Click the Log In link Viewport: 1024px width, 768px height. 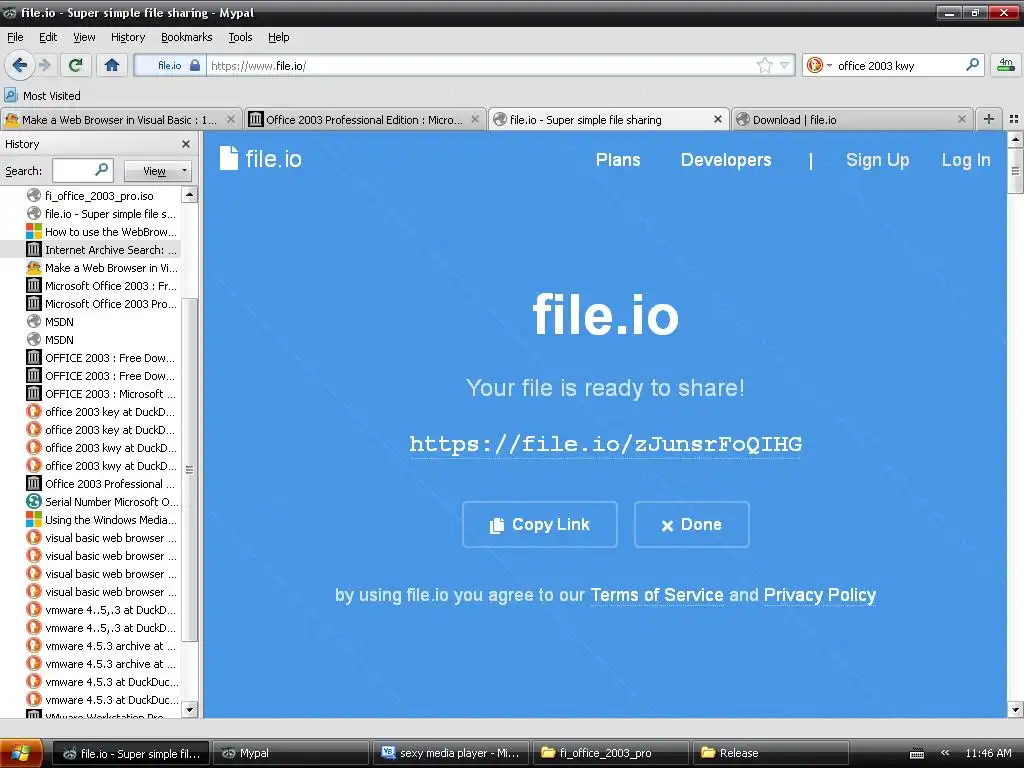click(x=966, y=160)
